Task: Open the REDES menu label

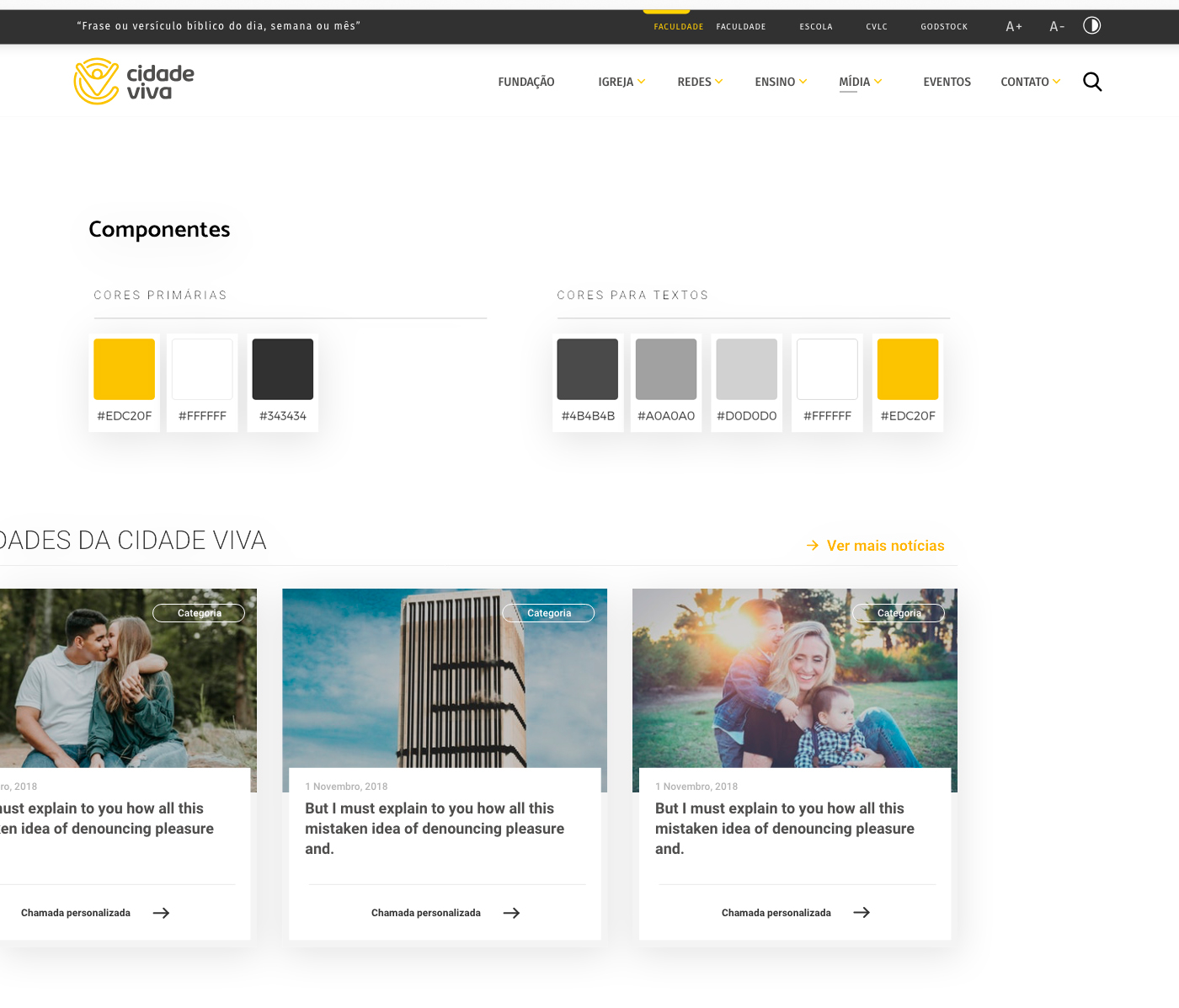Action: [695, 82]
